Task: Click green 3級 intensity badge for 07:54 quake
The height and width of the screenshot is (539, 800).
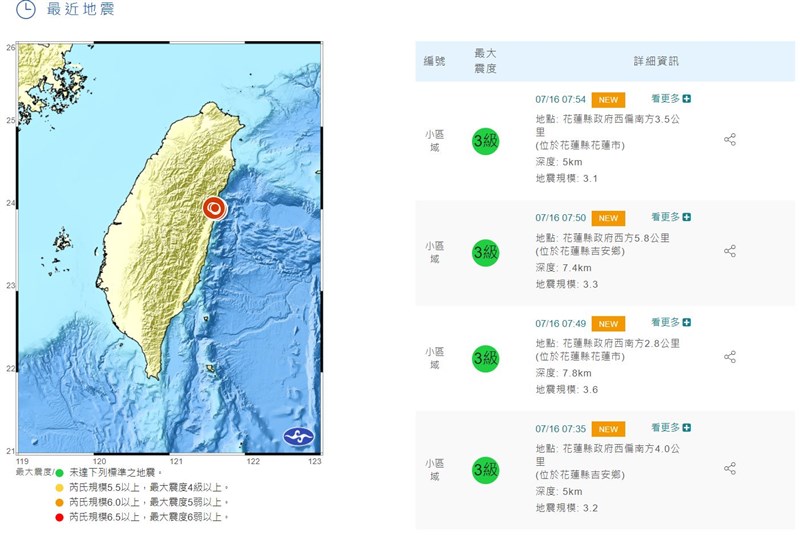Action: pos(485,141)
